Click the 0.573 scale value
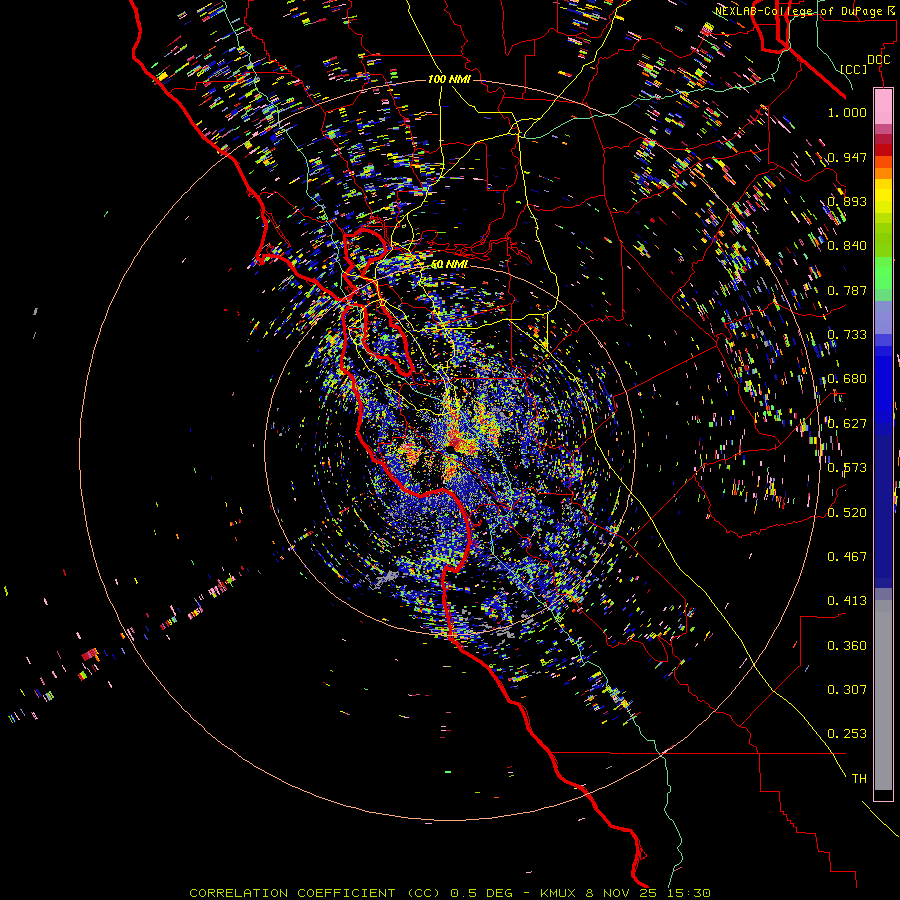This screenshot has height=900, width=900. (x=847, y=468)
